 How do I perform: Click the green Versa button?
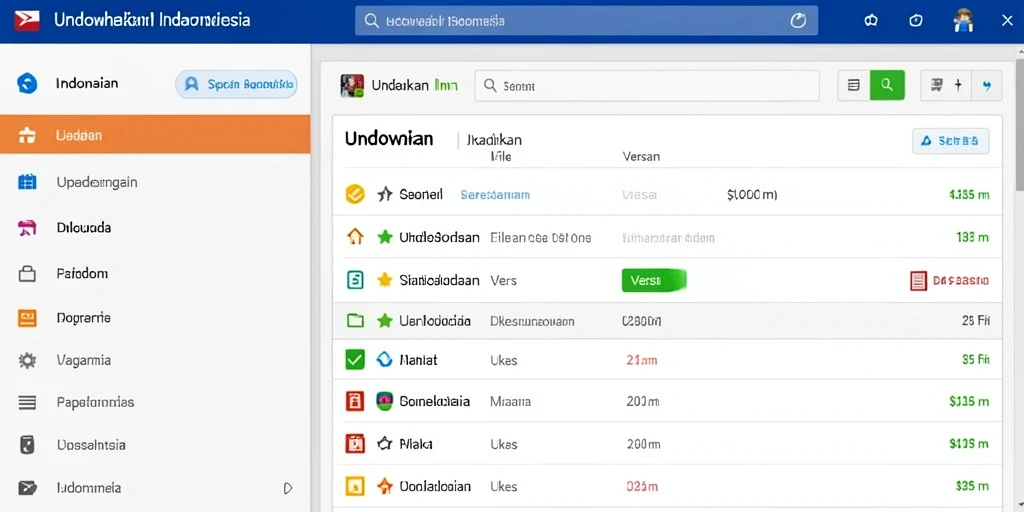pyautogui.click(x=654, y=280)
